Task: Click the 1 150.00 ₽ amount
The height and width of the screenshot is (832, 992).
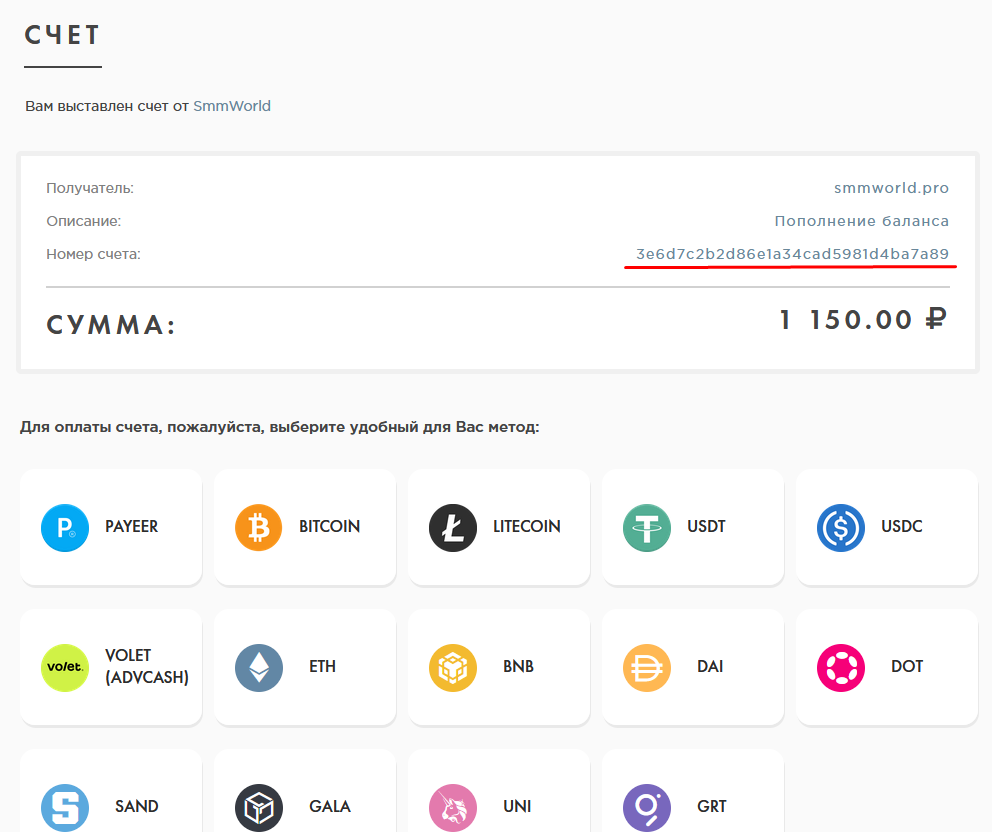Action: (x=862, y=320)
